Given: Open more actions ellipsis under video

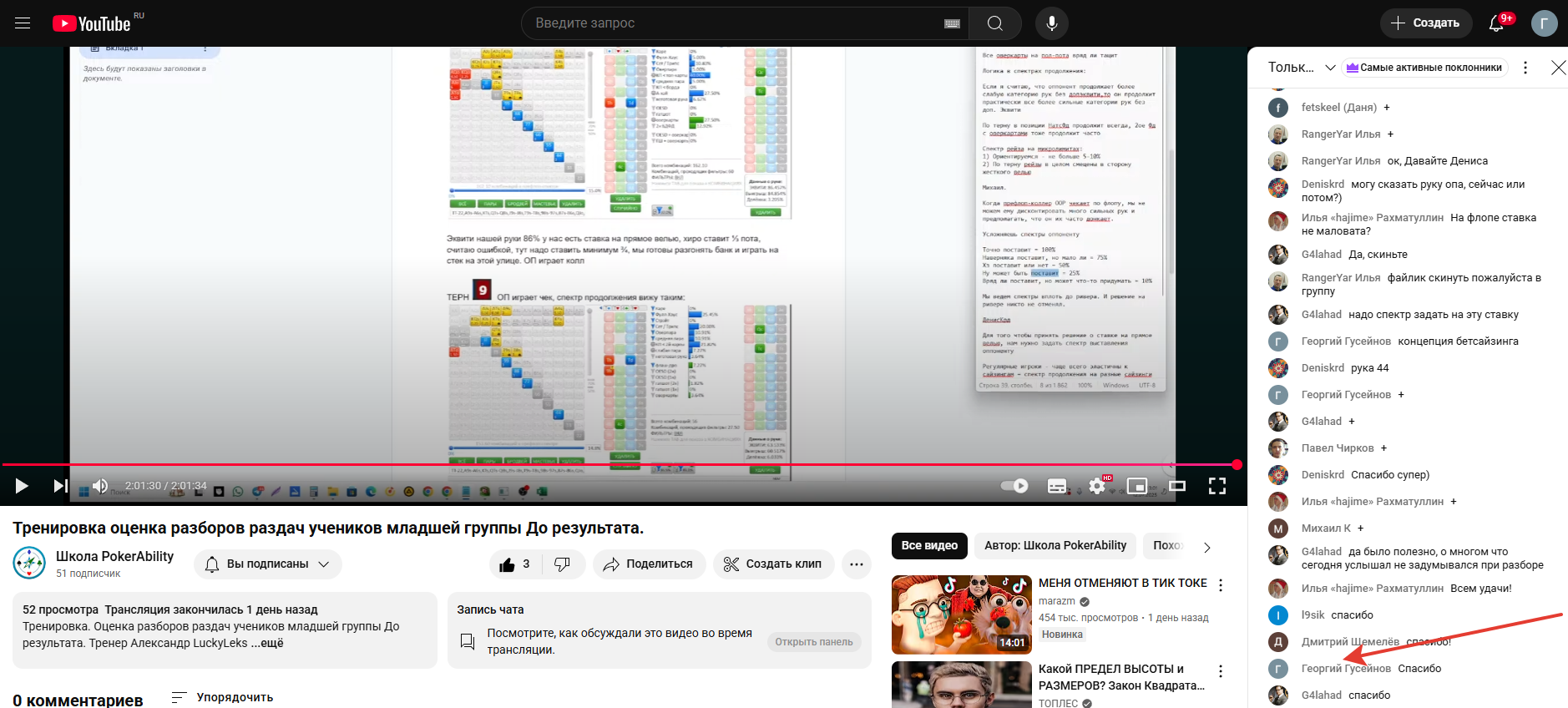Looking at the screenshot, I should pyautogui.click(x=857, y=564).
